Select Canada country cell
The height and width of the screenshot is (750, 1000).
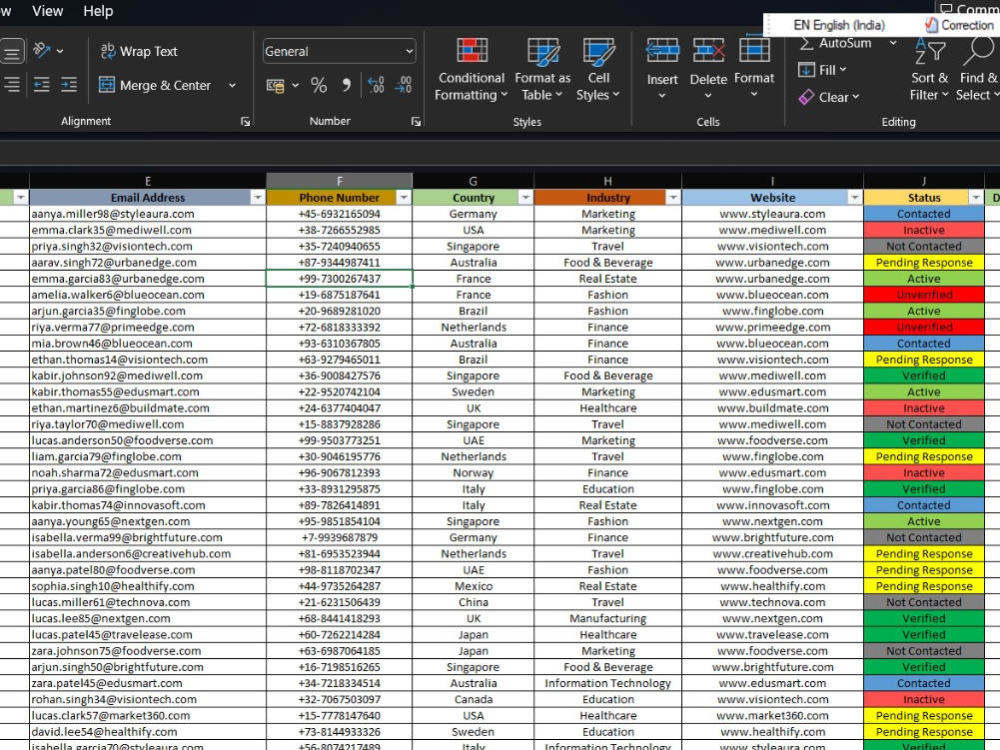[473, 700]
